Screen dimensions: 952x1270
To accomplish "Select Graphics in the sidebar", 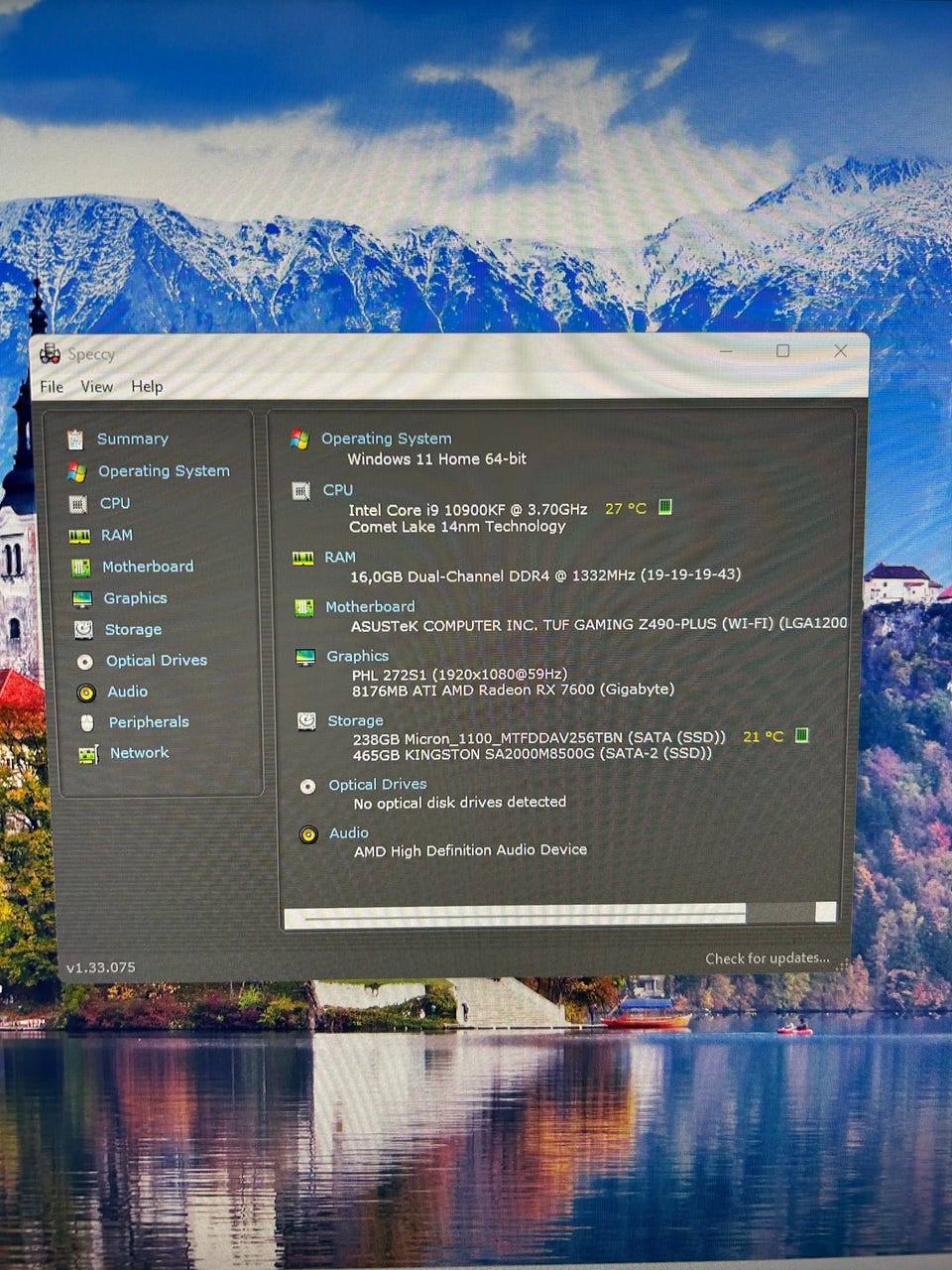I will click(135, 599).
